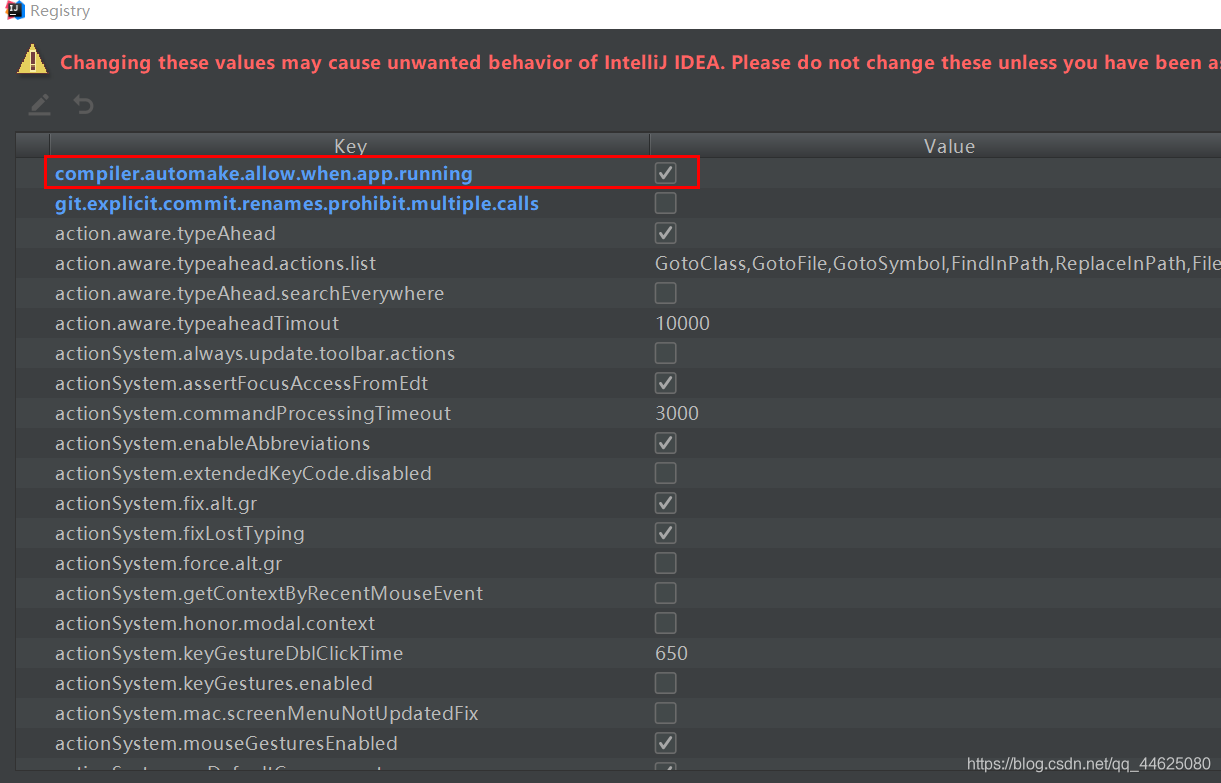Toggle actionSystem.fixLostTyping checkbox
The width and height of the screenshot is (1221, 783).
click(665, 533)
